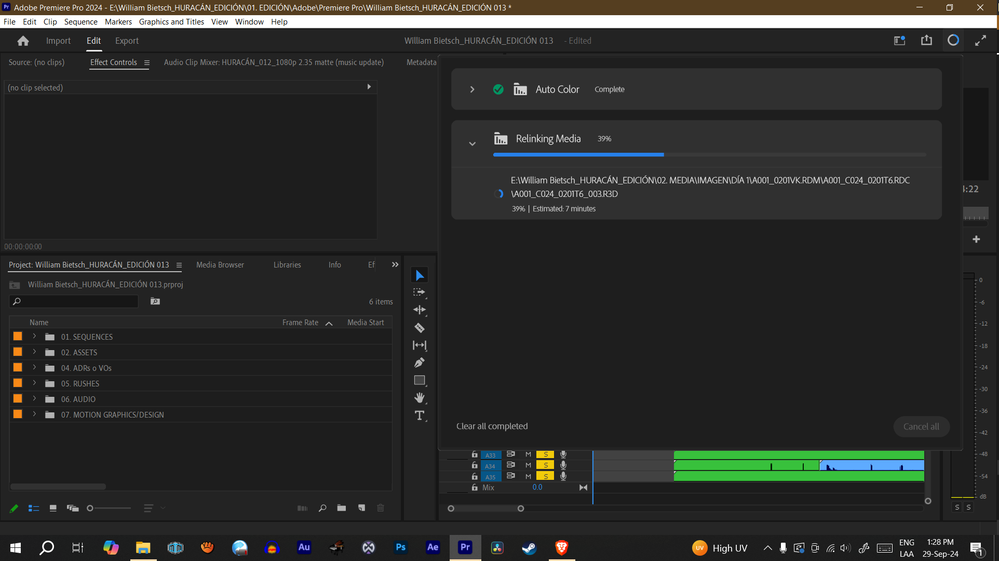Mute audio track A33
Viewport: 999px width, 561px height.
tap(528, 454)
